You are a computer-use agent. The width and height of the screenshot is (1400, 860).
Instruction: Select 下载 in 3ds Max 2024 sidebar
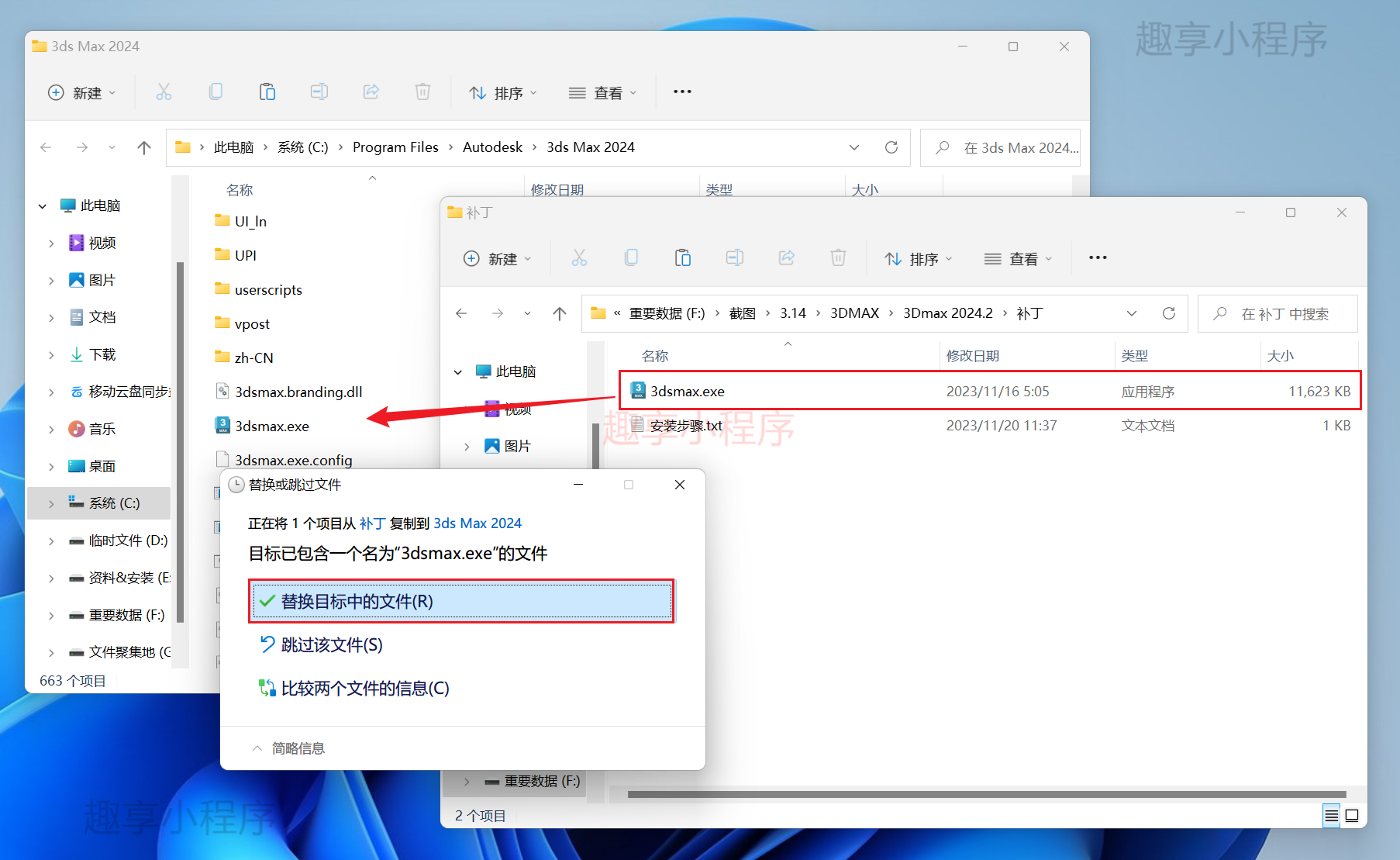(102, 355)
